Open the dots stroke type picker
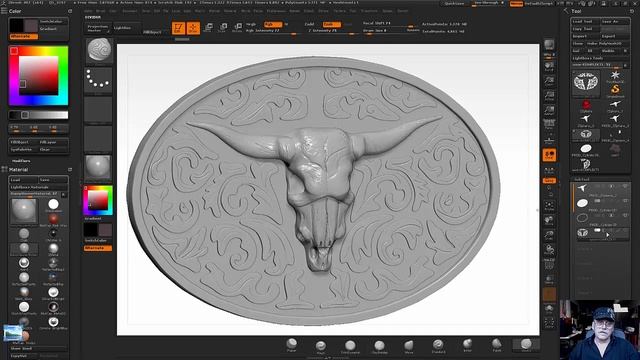This screenshot has width=640, height=360. pyautogui.click(x=98, y=80)
